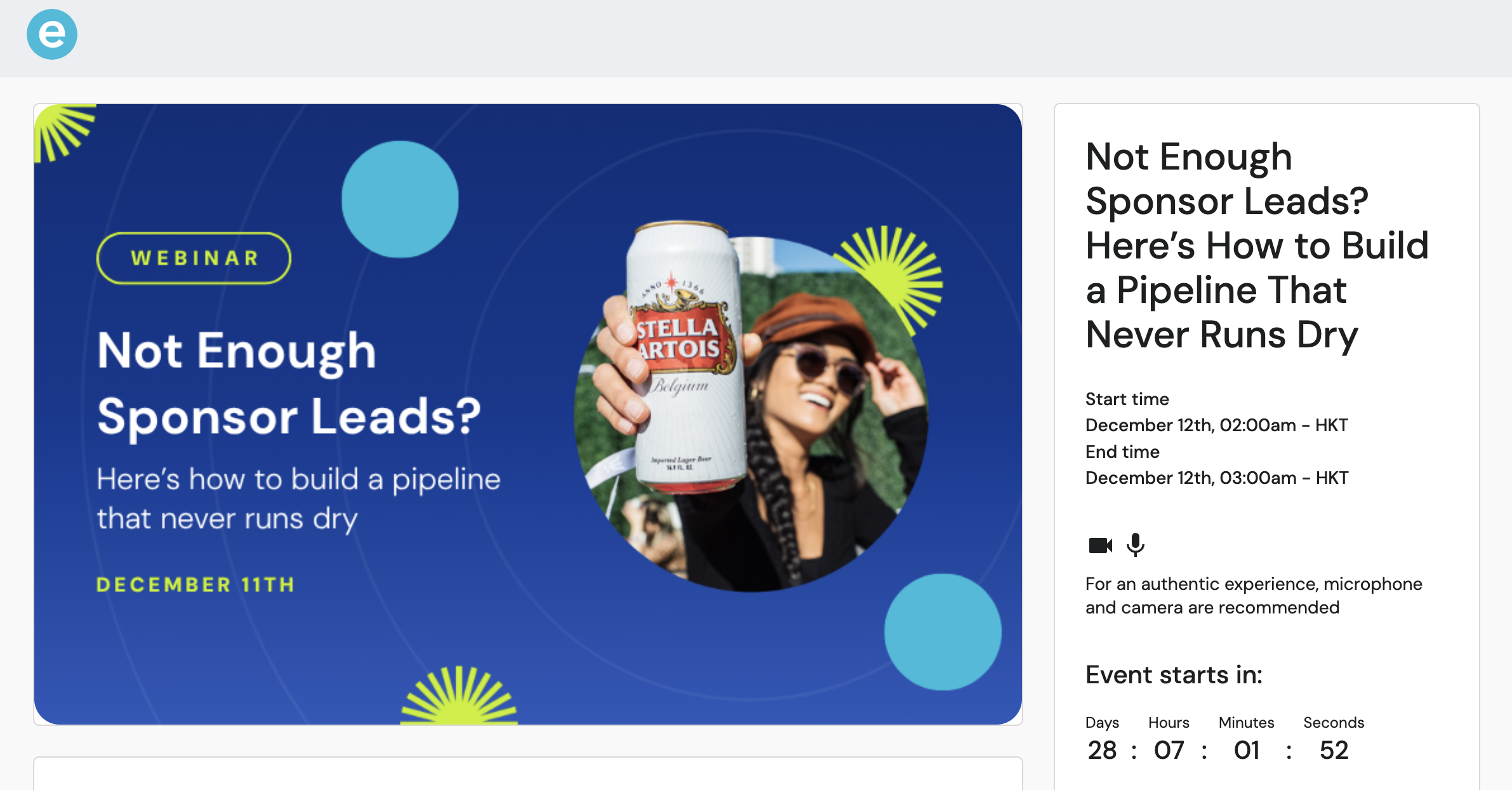This screenshot has height=790, width=1512.
Task: Click the 'DECEMBER 11TH' text on banner
Action: point(196,584)
